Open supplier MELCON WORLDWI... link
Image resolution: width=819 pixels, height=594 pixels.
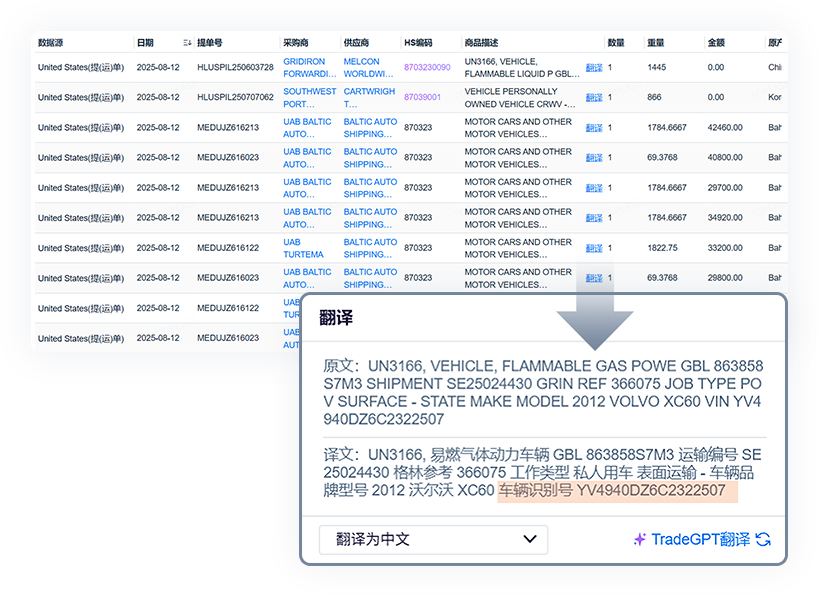369,67
